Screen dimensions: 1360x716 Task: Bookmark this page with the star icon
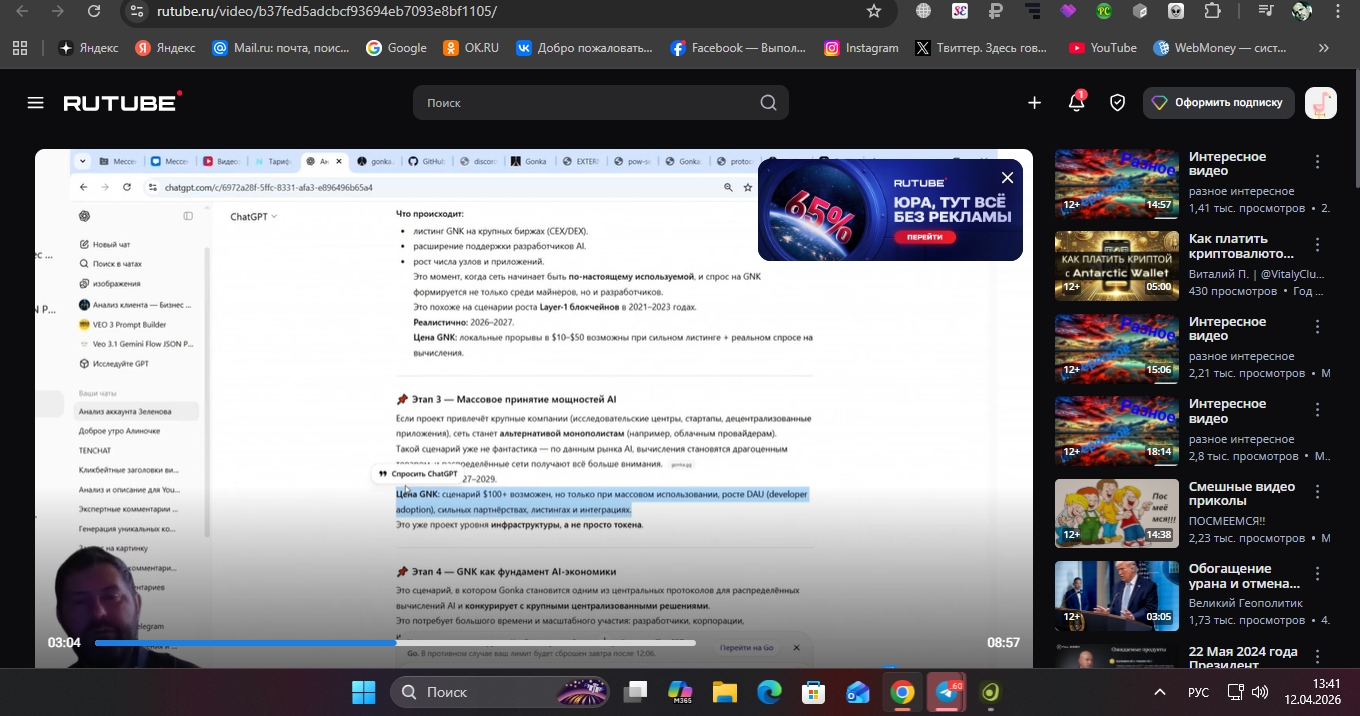pos(874,11)
